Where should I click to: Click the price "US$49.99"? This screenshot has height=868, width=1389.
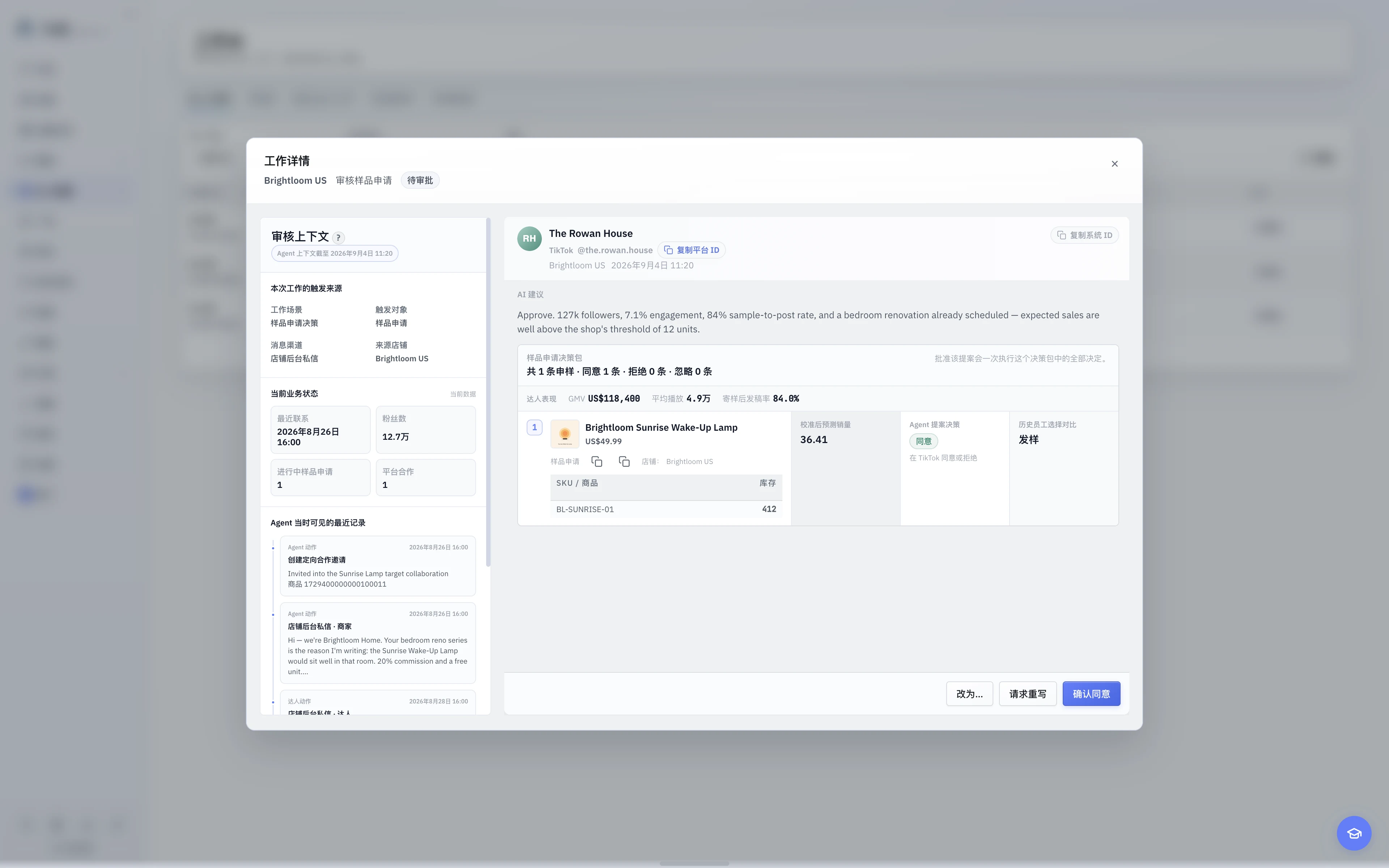pyautogui.click(x=603, y=442)
